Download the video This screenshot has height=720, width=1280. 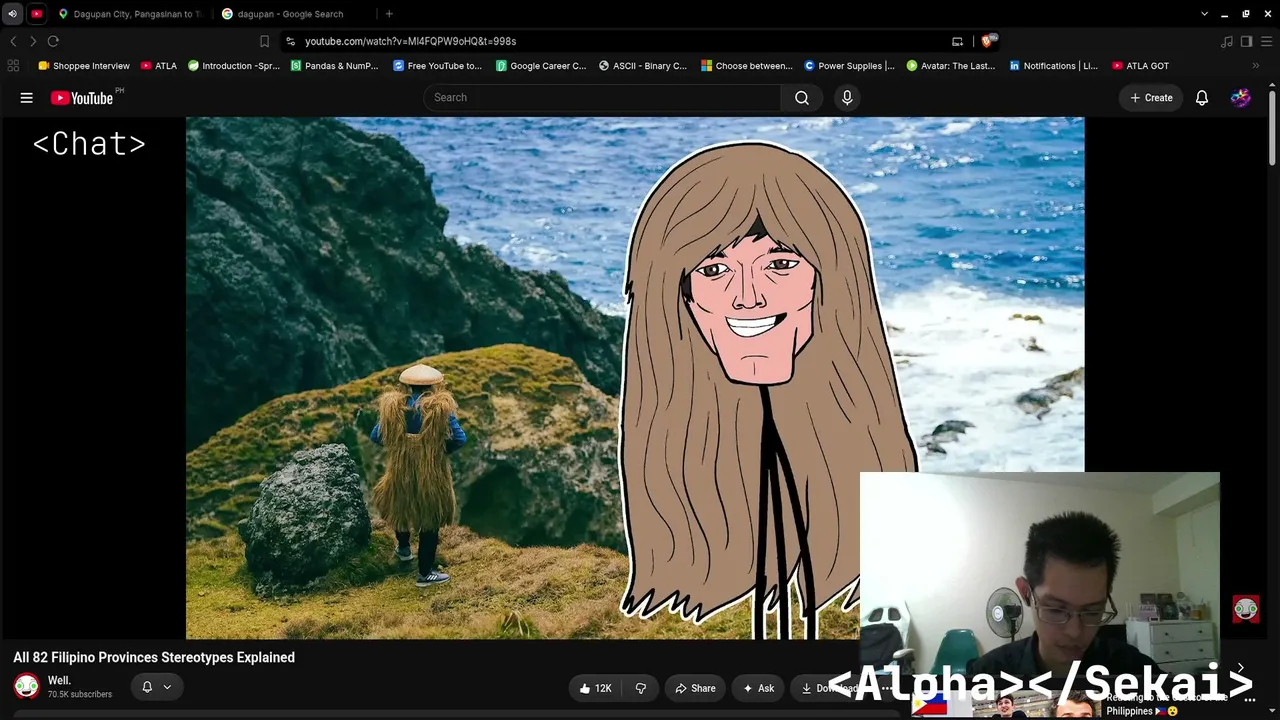tap(828, 688)
